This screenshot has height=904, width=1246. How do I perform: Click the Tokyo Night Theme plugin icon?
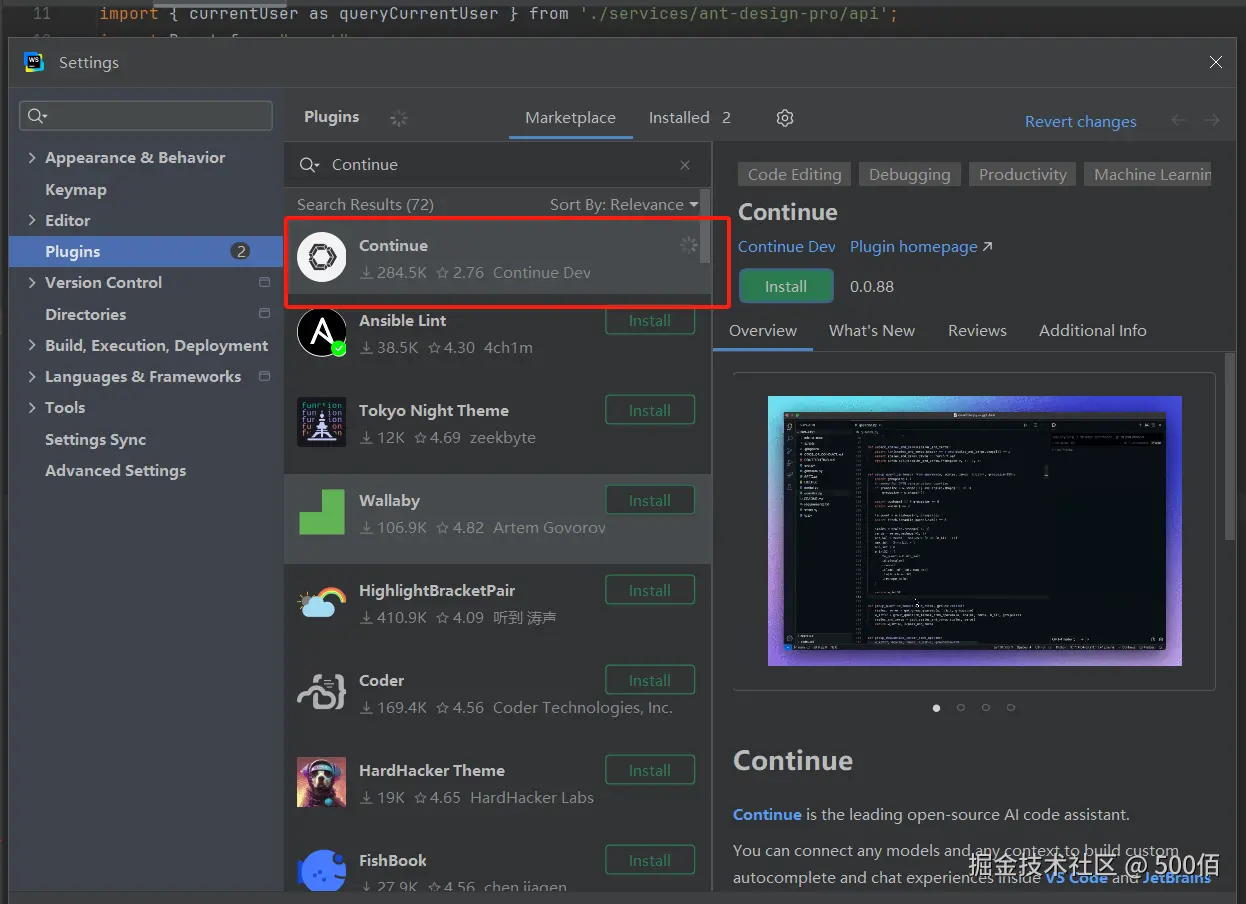click(322, 422)
